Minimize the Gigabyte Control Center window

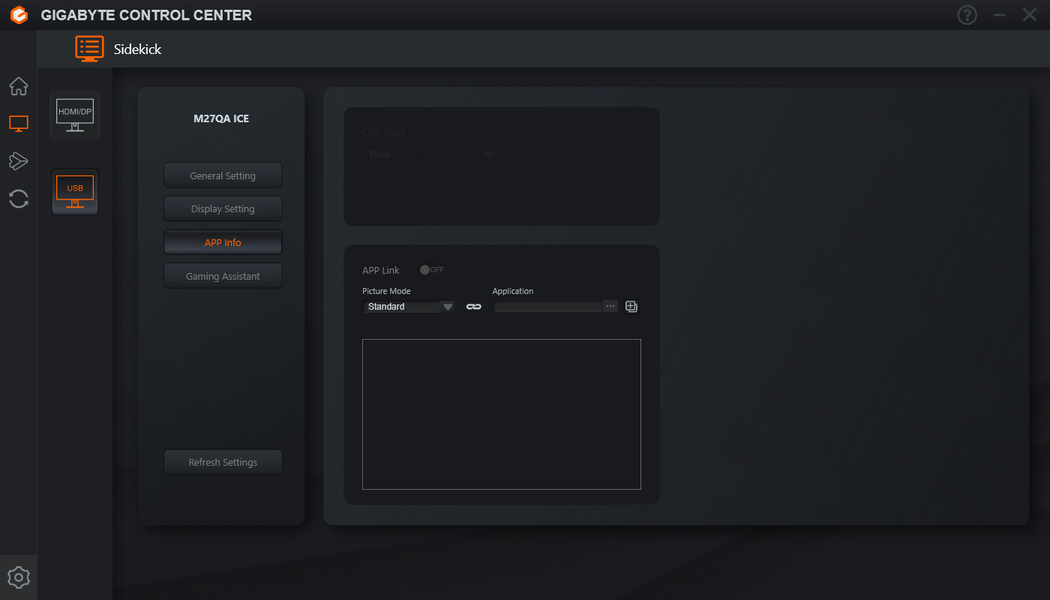[999, 15]
